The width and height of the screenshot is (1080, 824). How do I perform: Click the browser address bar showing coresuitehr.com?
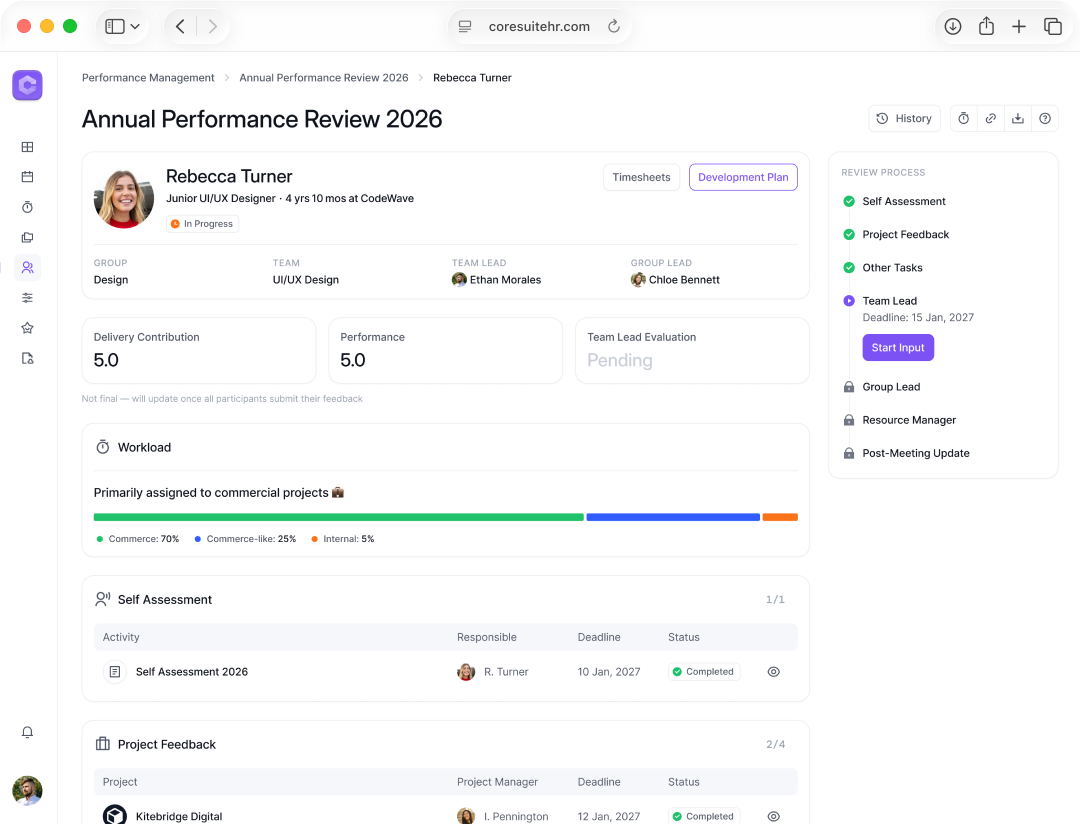pyautogui.click(x=539, y=27)
